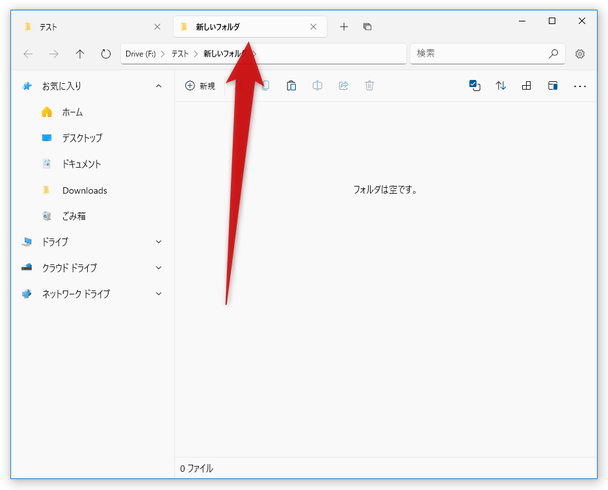The image size is (608, 490).
Task: Click the magnifier search icon
Action: tap(553, 53)
